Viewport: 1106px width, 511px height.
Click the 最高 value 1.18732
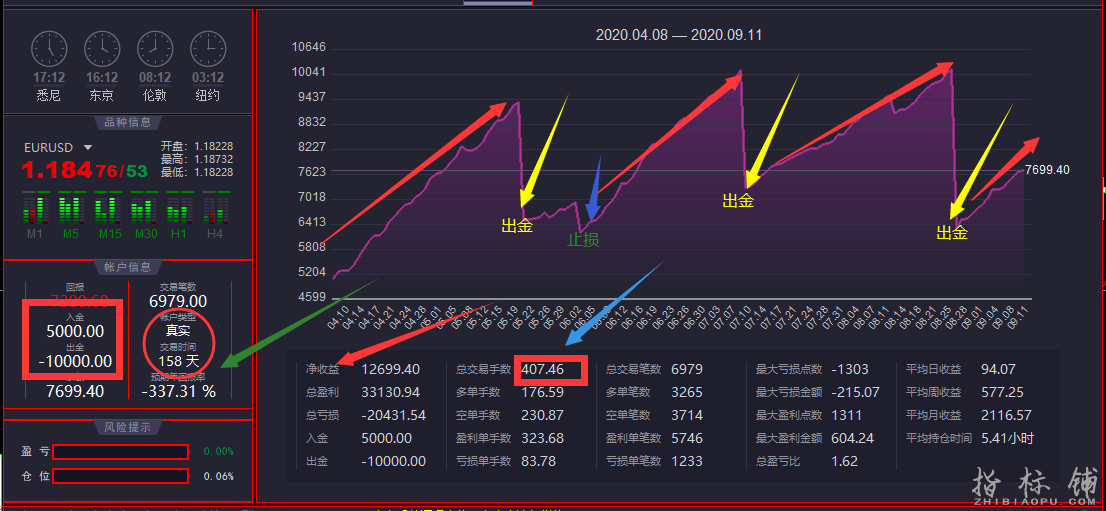coord(214,160)
